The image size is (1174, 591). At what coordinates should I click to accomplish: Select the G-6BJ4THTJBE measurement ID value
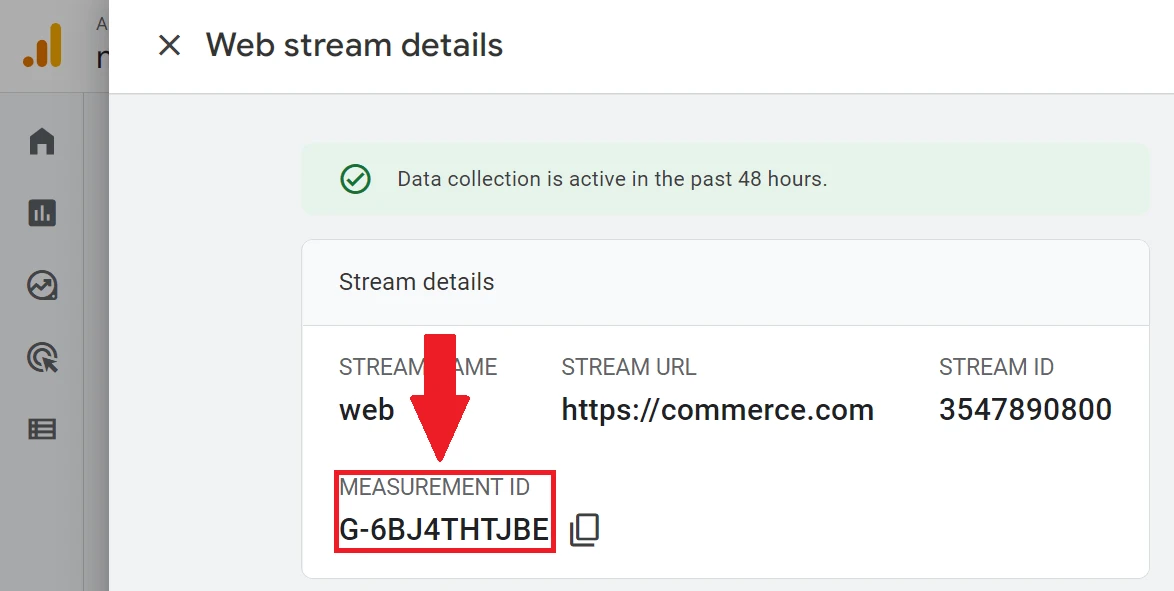[x=444, y=530]
